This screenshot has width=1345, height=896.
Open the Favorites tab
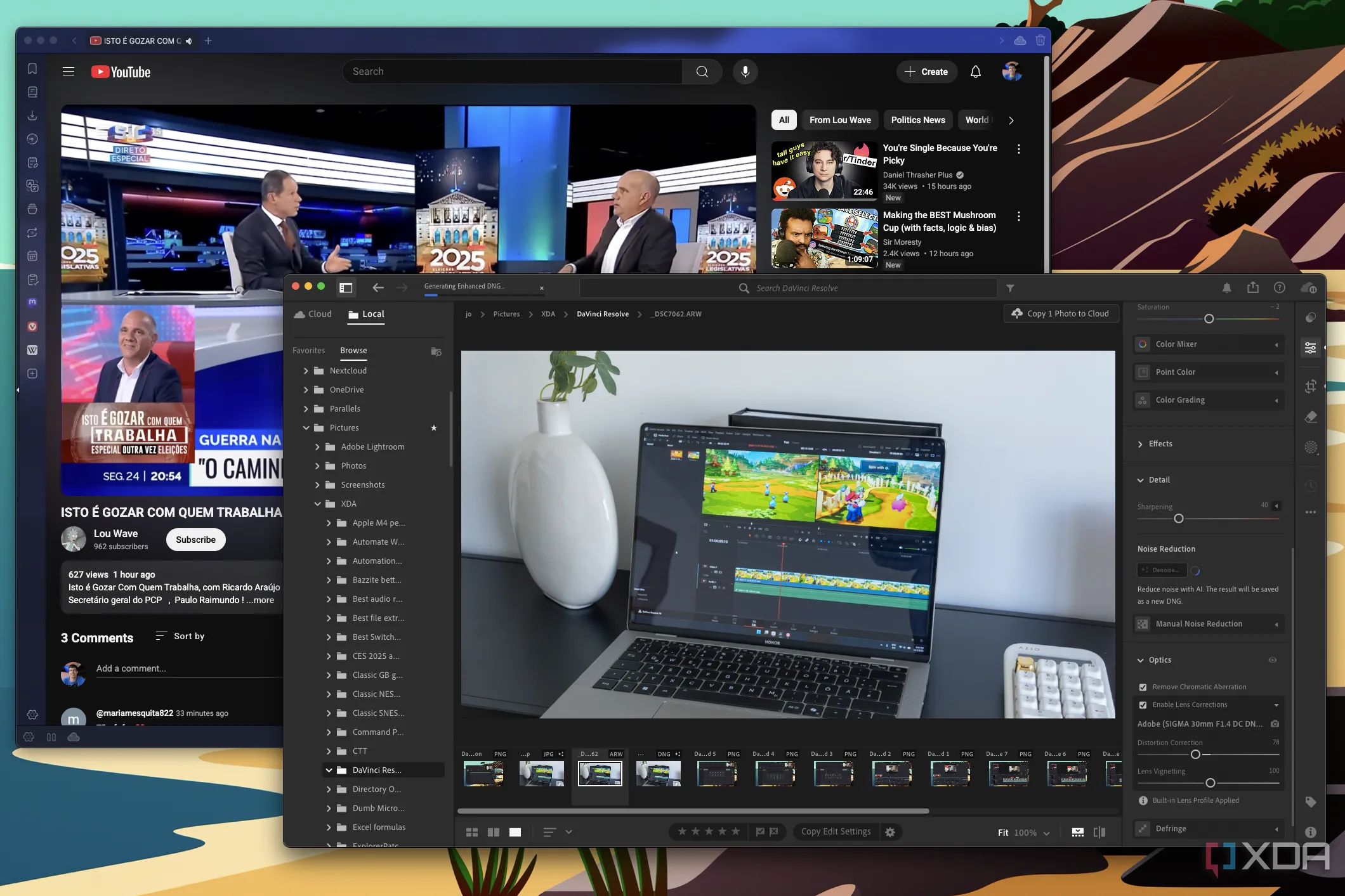[x=308, y=350]
